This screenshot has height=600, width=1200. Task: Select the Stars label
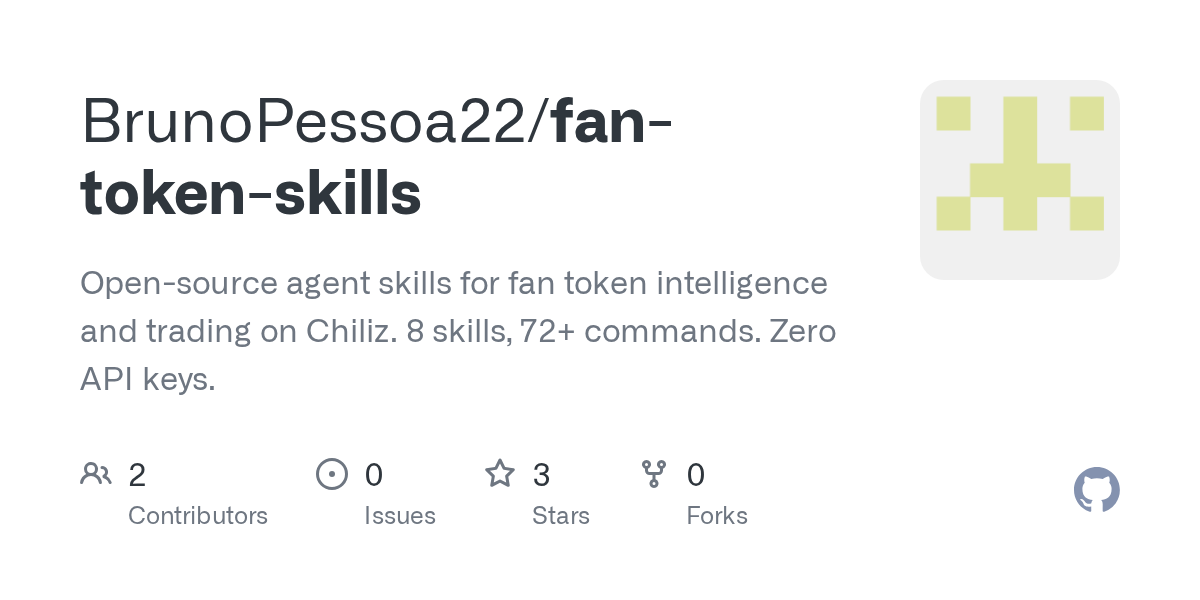561,516
